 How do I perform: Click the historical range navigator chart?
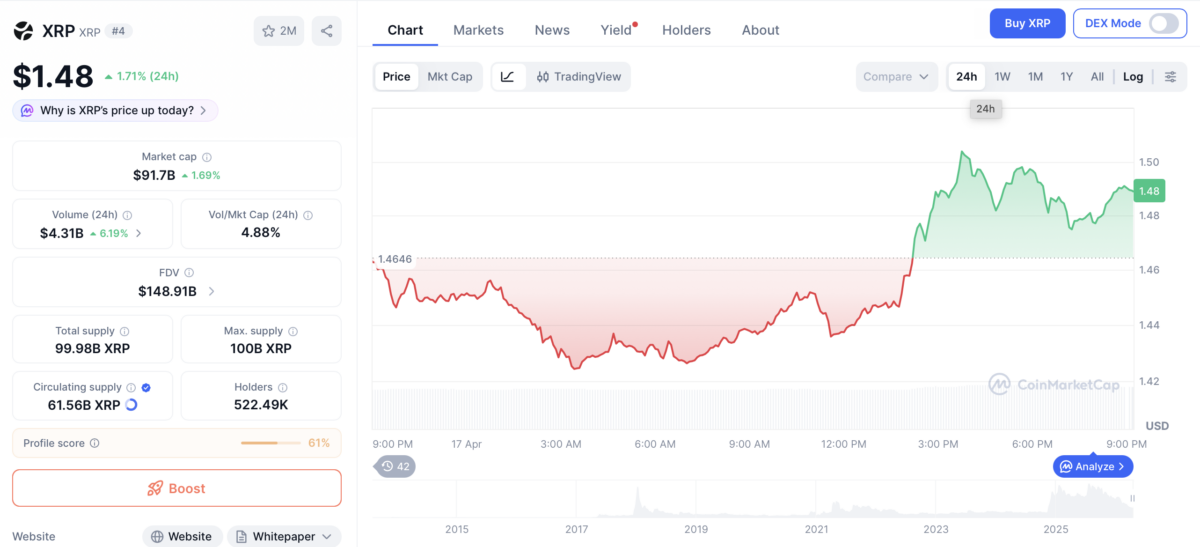point(753,500)
